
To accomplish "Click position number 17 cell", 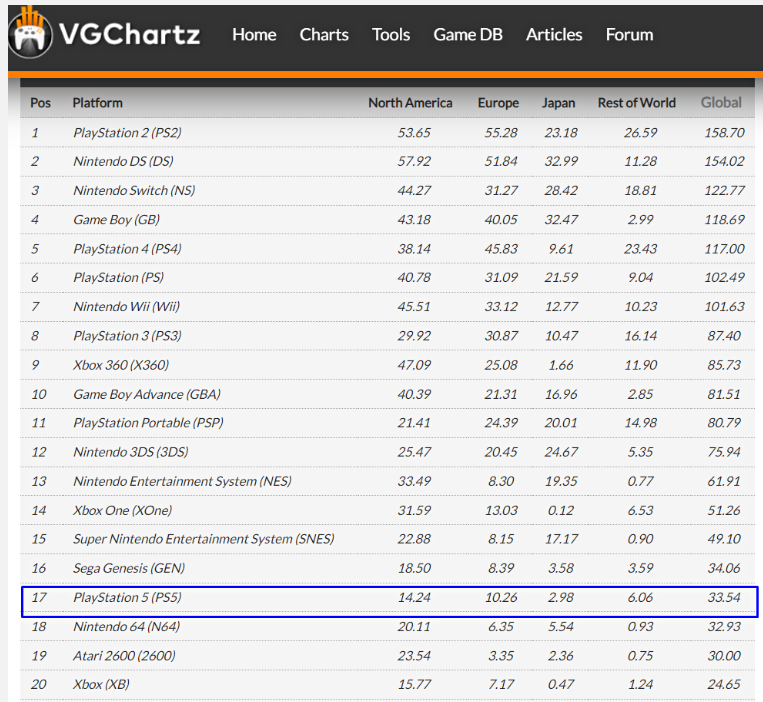I will 39,597.
